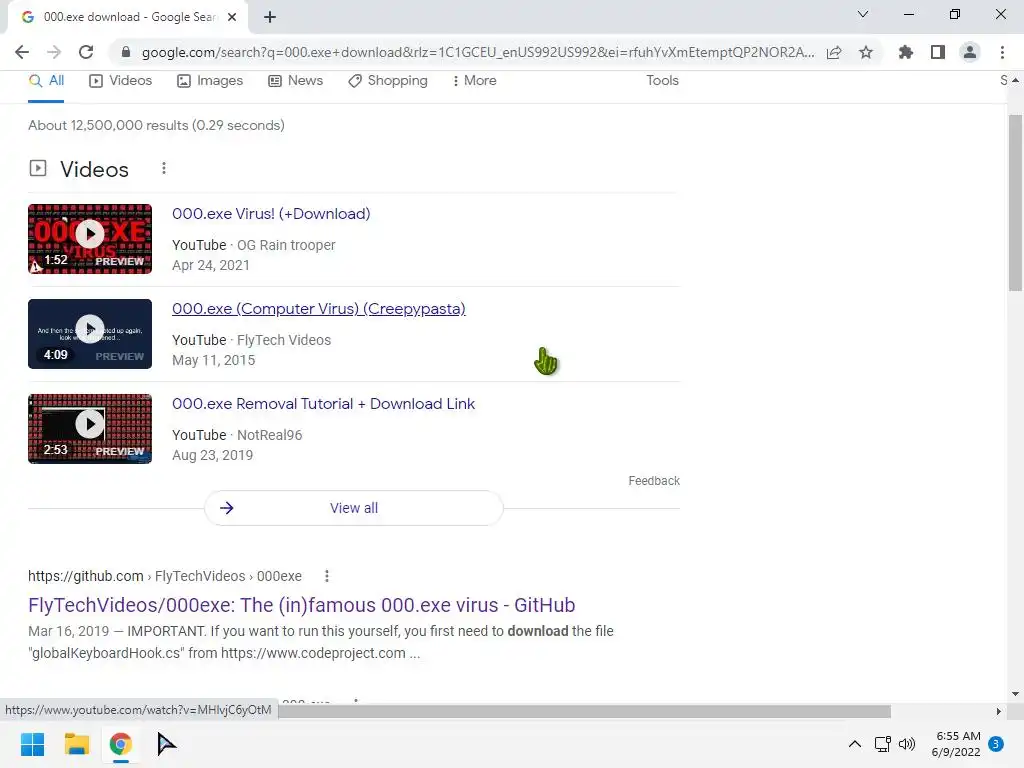Open the arrow-shaped taskbar app
Image resolution: width=1024 pixels, height=768 pixels.
[166, 744]
